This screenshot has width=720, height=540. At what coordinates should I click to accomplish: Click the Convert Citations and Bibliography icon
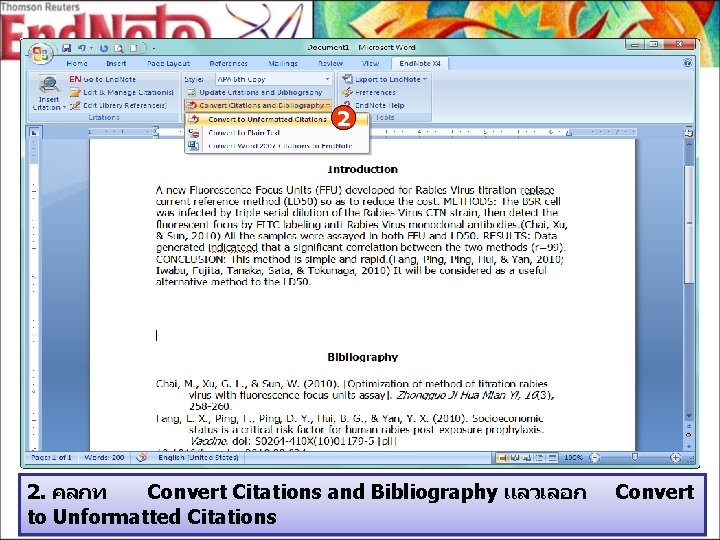point(191,105)
